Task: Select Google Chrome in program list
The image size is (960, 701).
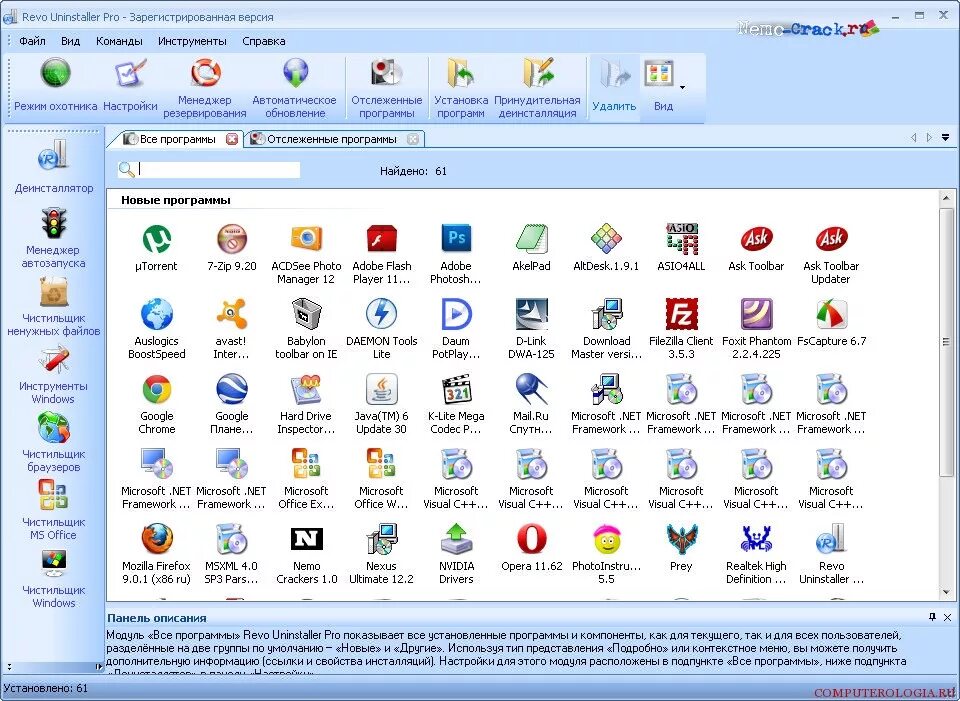Action: coord(156,404)
